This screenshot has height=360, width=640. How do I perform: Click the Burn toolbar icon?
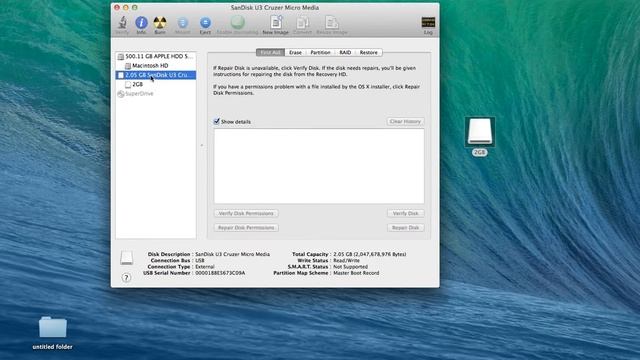pos(160,24)
